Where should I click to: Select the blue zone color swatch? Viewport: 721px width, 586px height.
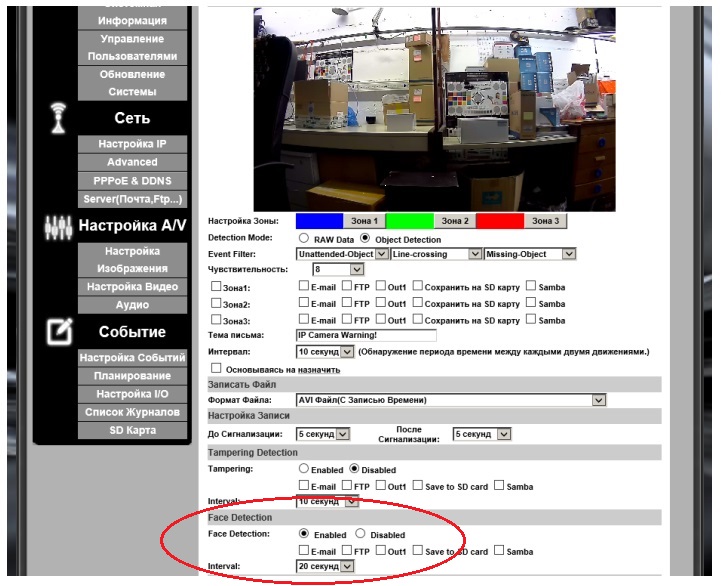320,221
